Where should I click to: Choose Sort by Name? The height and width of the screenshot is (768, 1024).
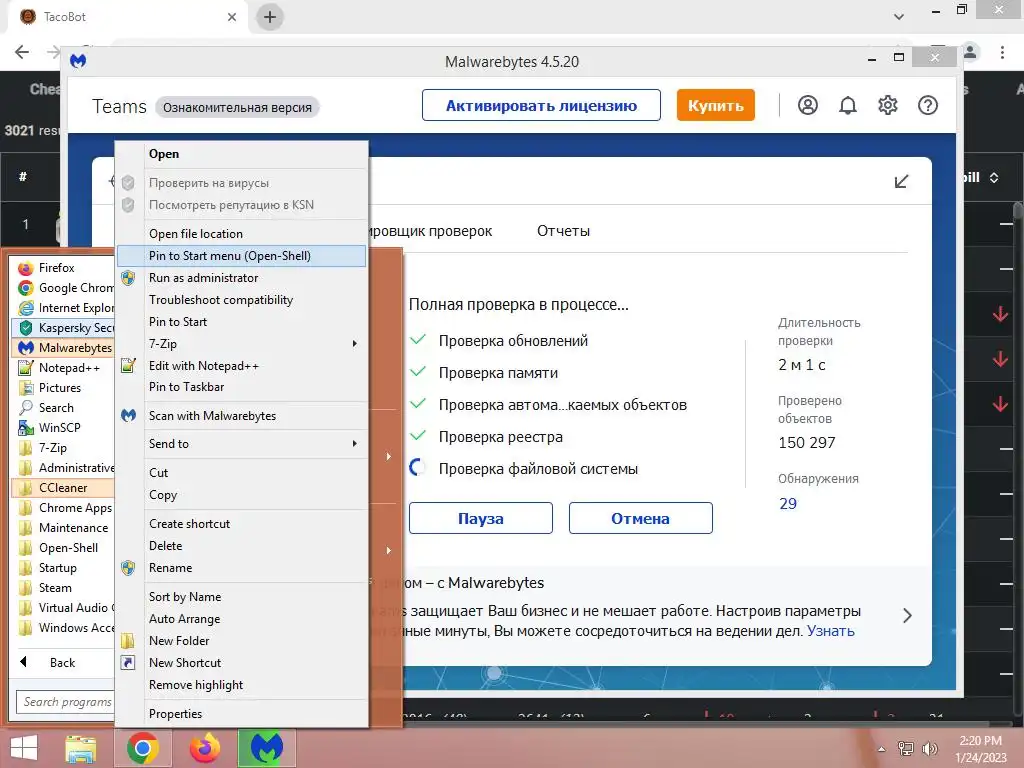pyautogui.click(x=241, y=597)
